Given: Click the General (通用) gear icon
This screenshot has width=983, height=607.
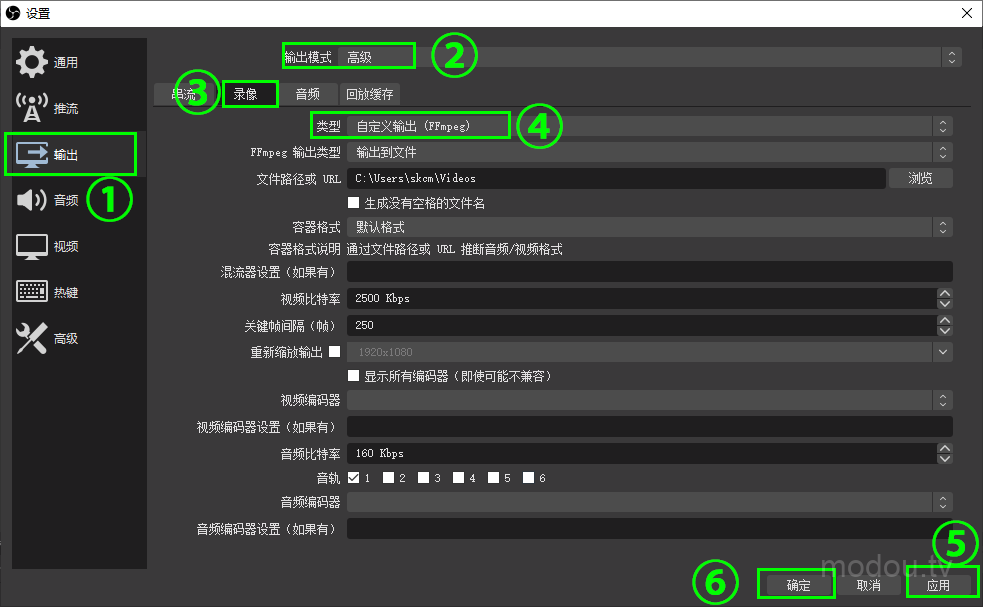Looking at the screenshot, I should click(31, 62).
